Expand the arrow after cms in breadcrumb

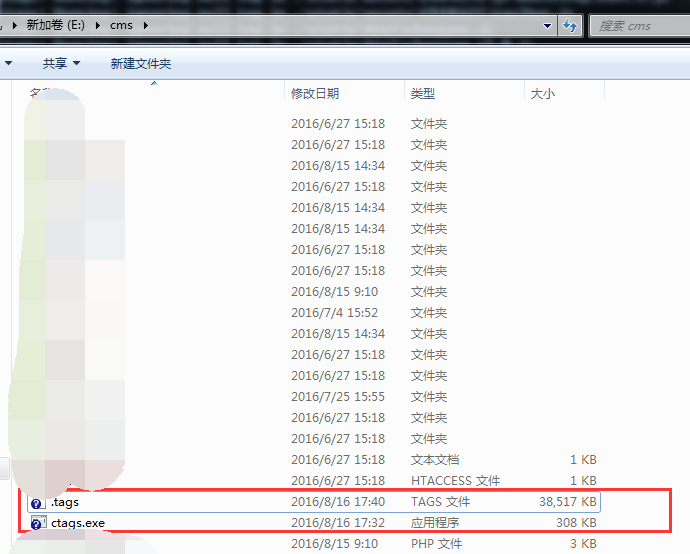click(x=146, y=25)
